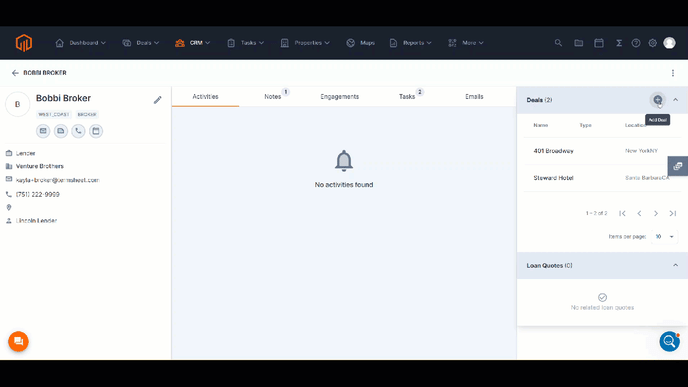Open the More menu
The width and height of the screenshot is (688, 387).
466,43
